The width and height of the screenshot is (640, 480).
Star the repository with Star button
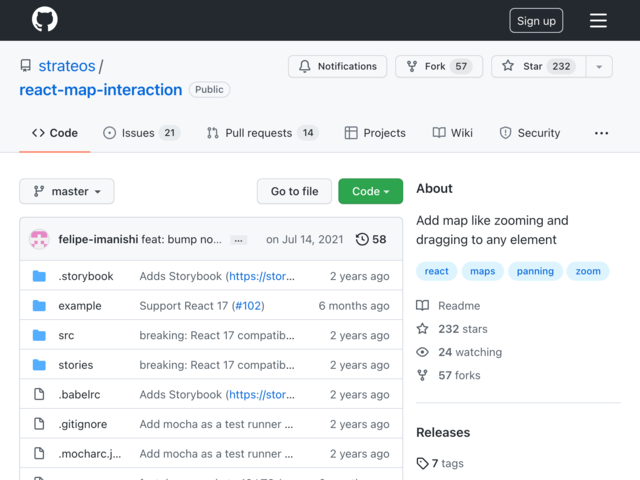538,66
